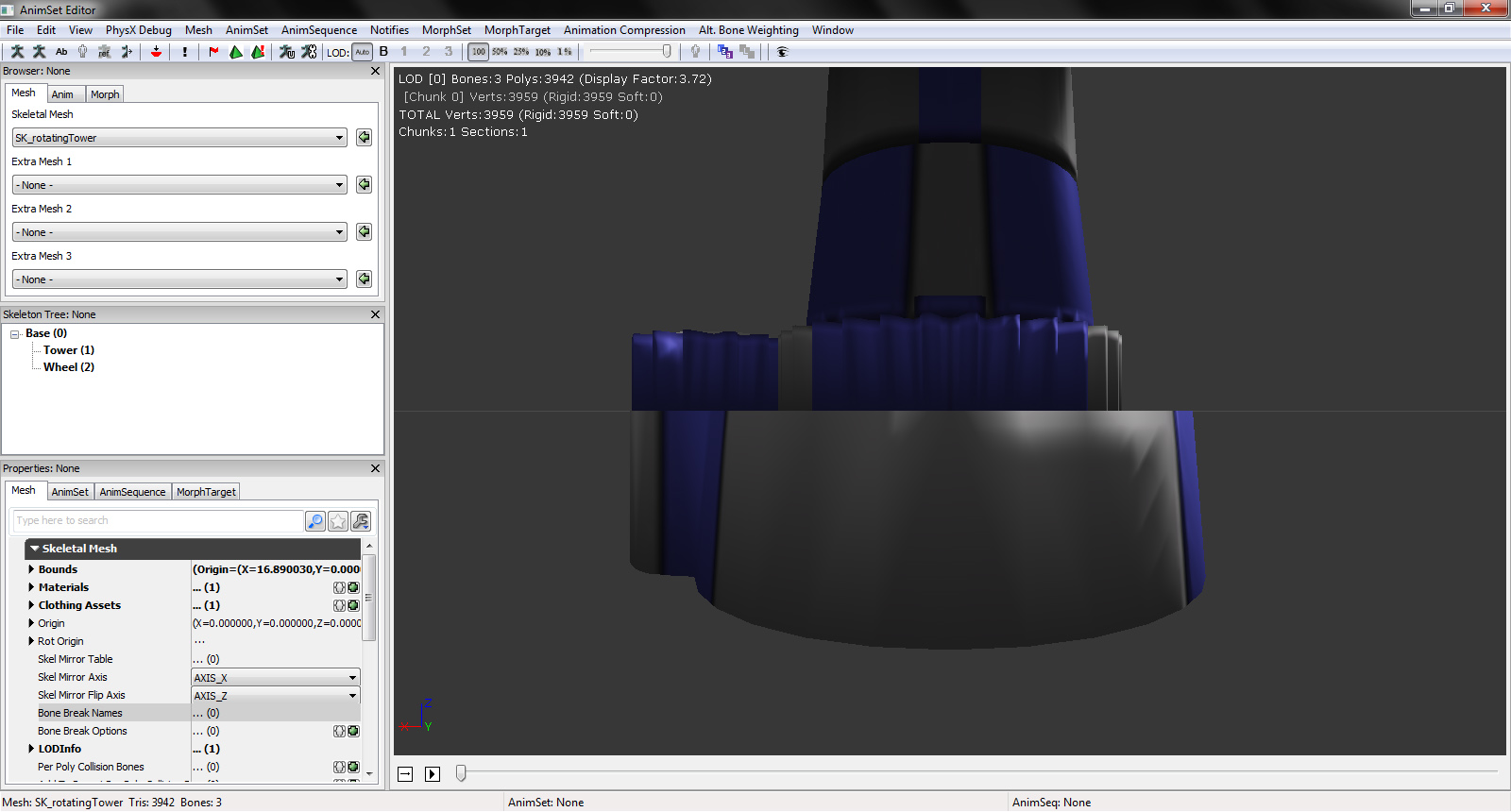This screenshot has height=812, width=1511.
Task: Open the Skel Mirror Axis dropdown
Action: click(275, 678)
